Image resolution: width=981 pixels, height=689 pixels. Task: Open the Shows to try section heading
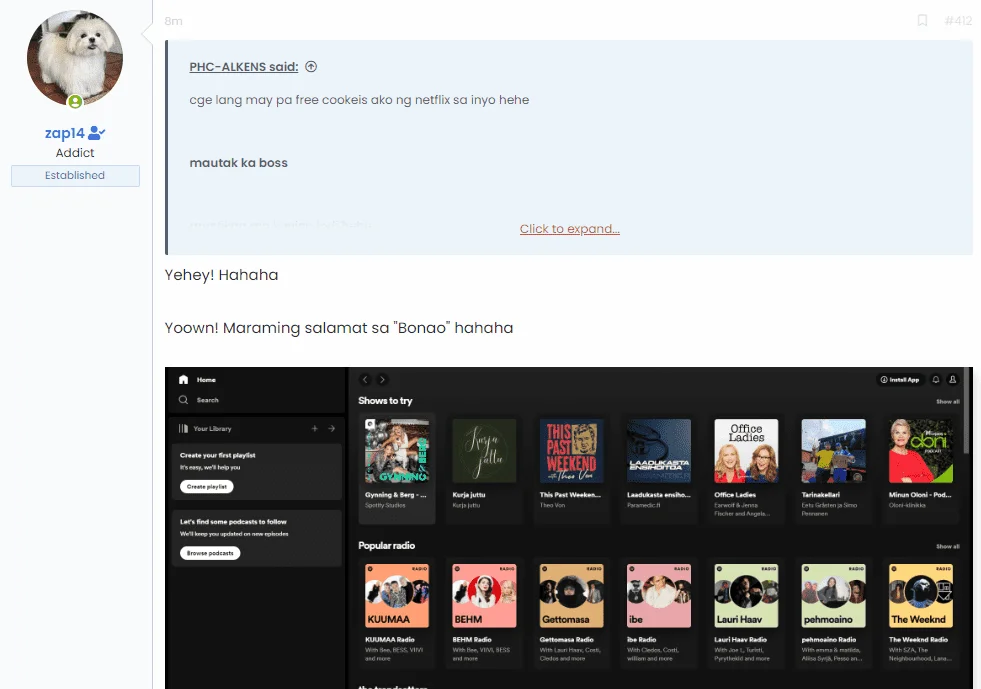pos(385,401)
